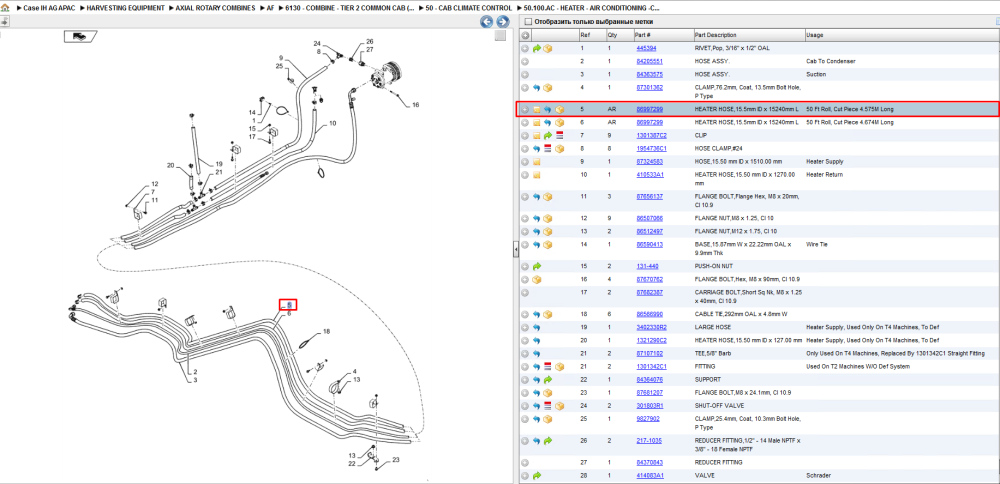Click the green arrow icon in row 28

(x=537, y=476)
